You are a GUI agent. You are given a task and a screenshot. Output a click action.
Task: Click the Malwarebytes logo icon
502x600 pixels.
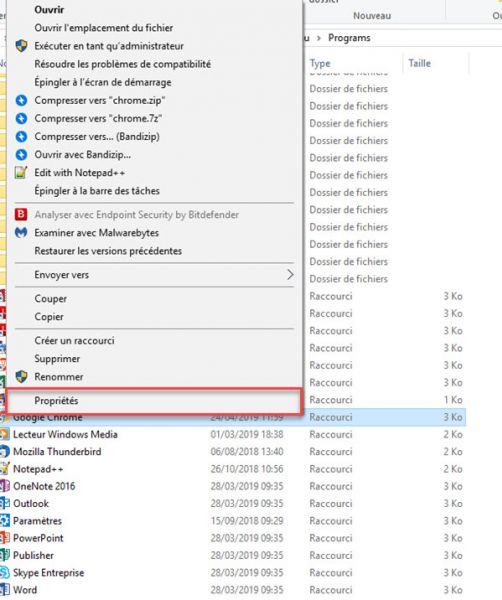pyautogui.click(x=21, y=232)
